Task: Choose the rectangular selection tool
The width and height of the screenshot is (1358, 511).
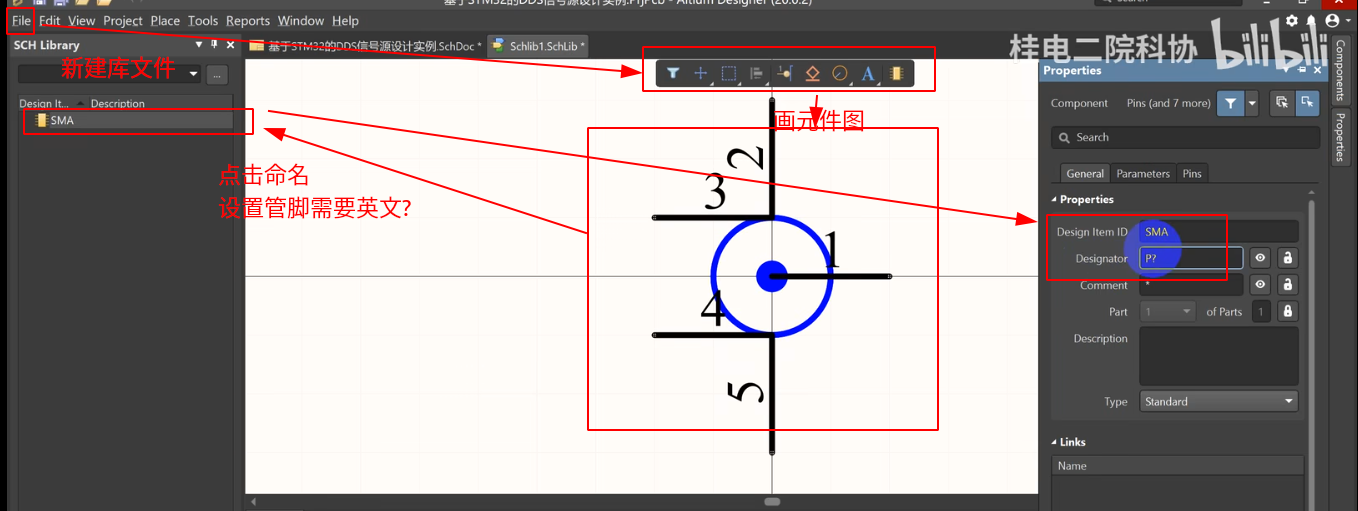Action: (x=729, y=73)
